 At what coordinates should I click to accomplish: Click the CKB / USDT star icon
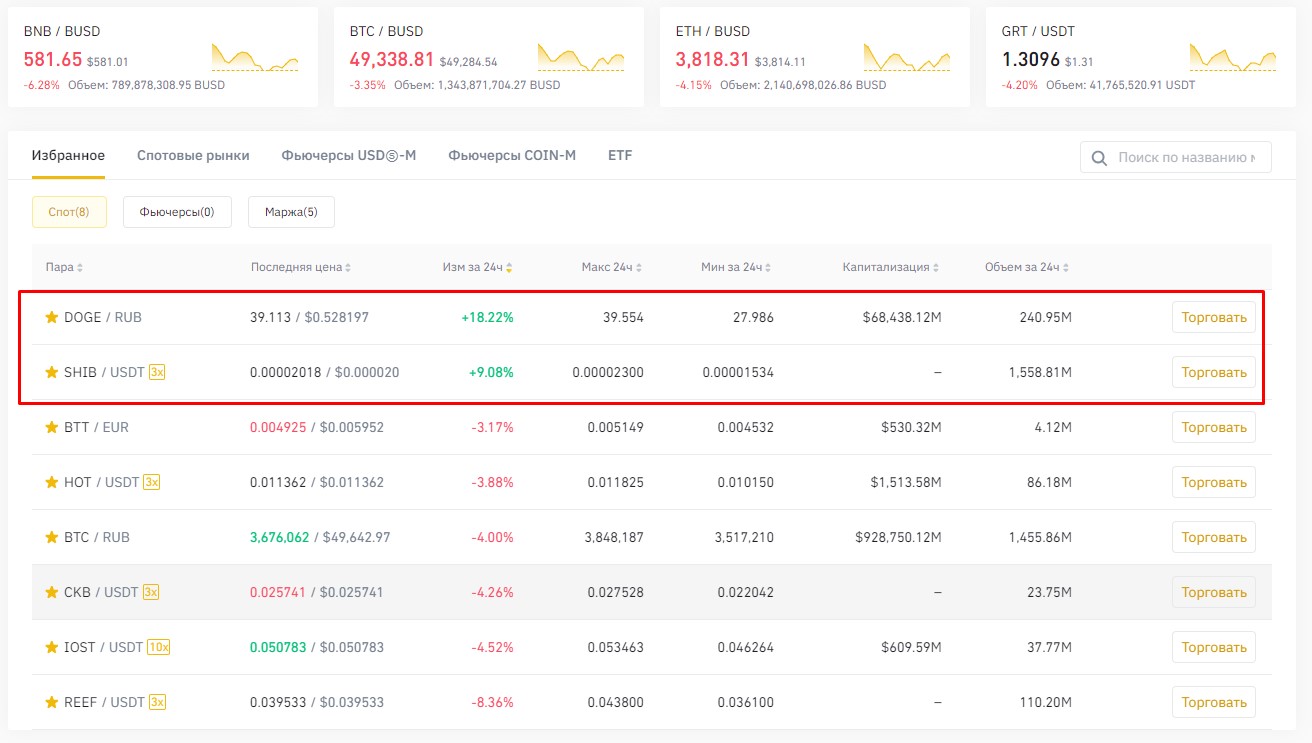(x=52, y=592)
